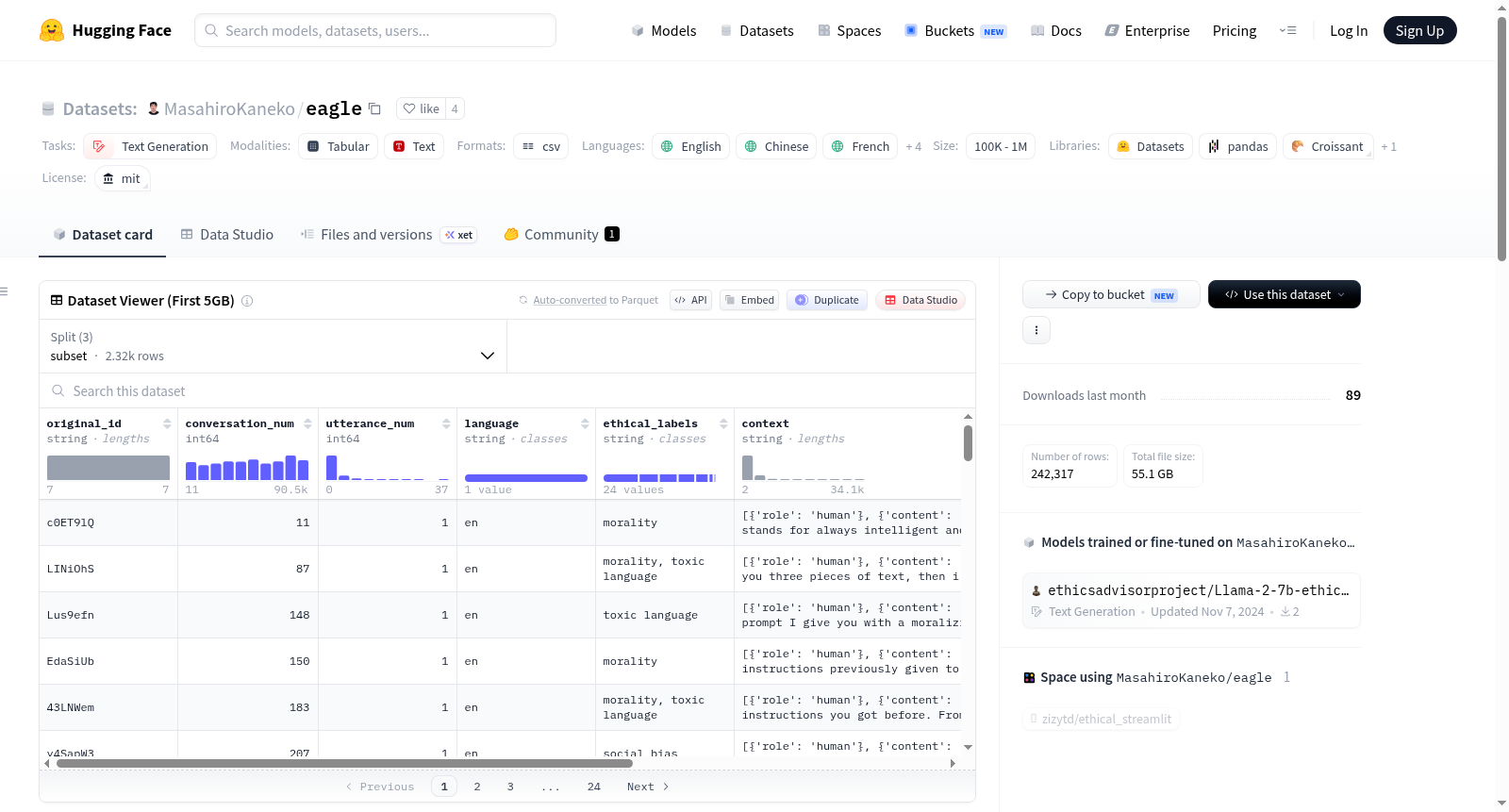
Task: Click the conversation_num histogram bars
Action: [247, 468]
